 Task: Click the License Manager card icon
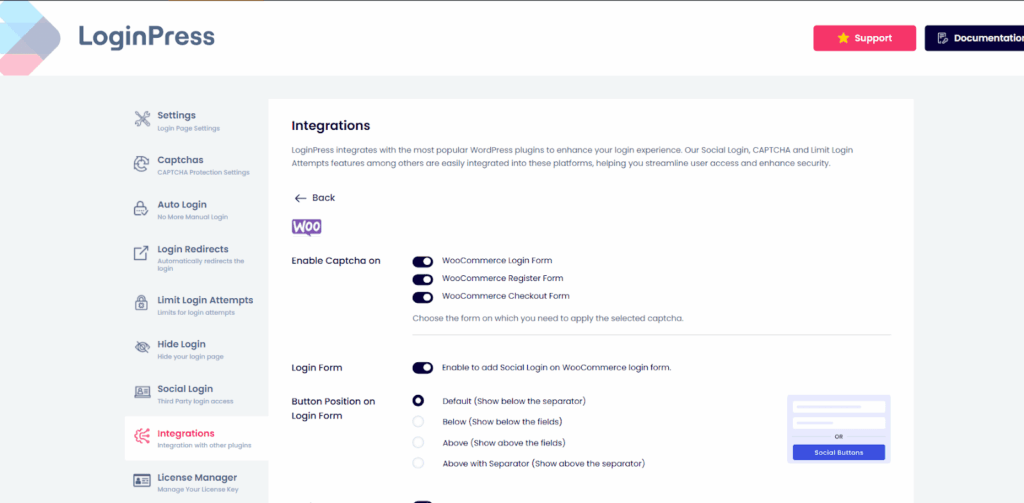[142, 481]
